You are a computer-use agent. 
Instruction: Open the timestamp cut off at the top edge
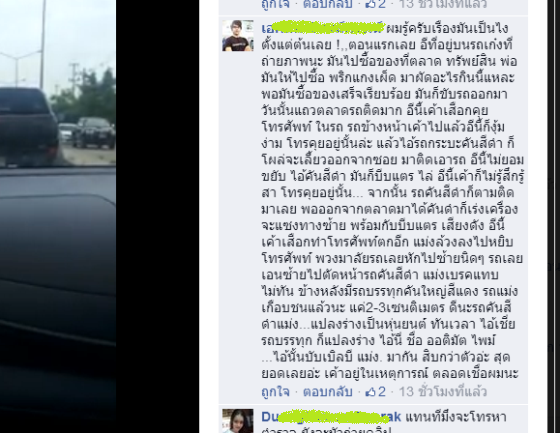coord(442,4)
